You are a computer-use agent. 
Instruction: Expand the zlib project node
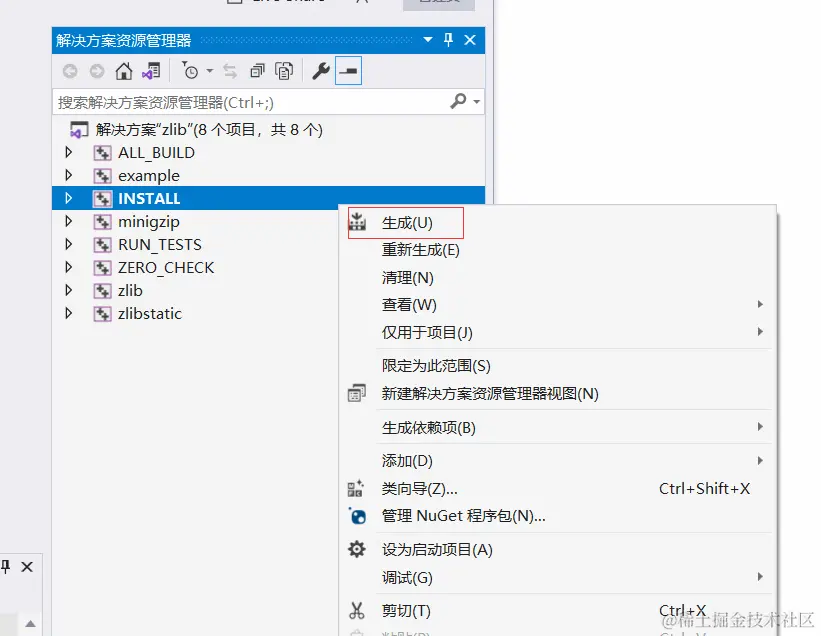coord(67,290)
